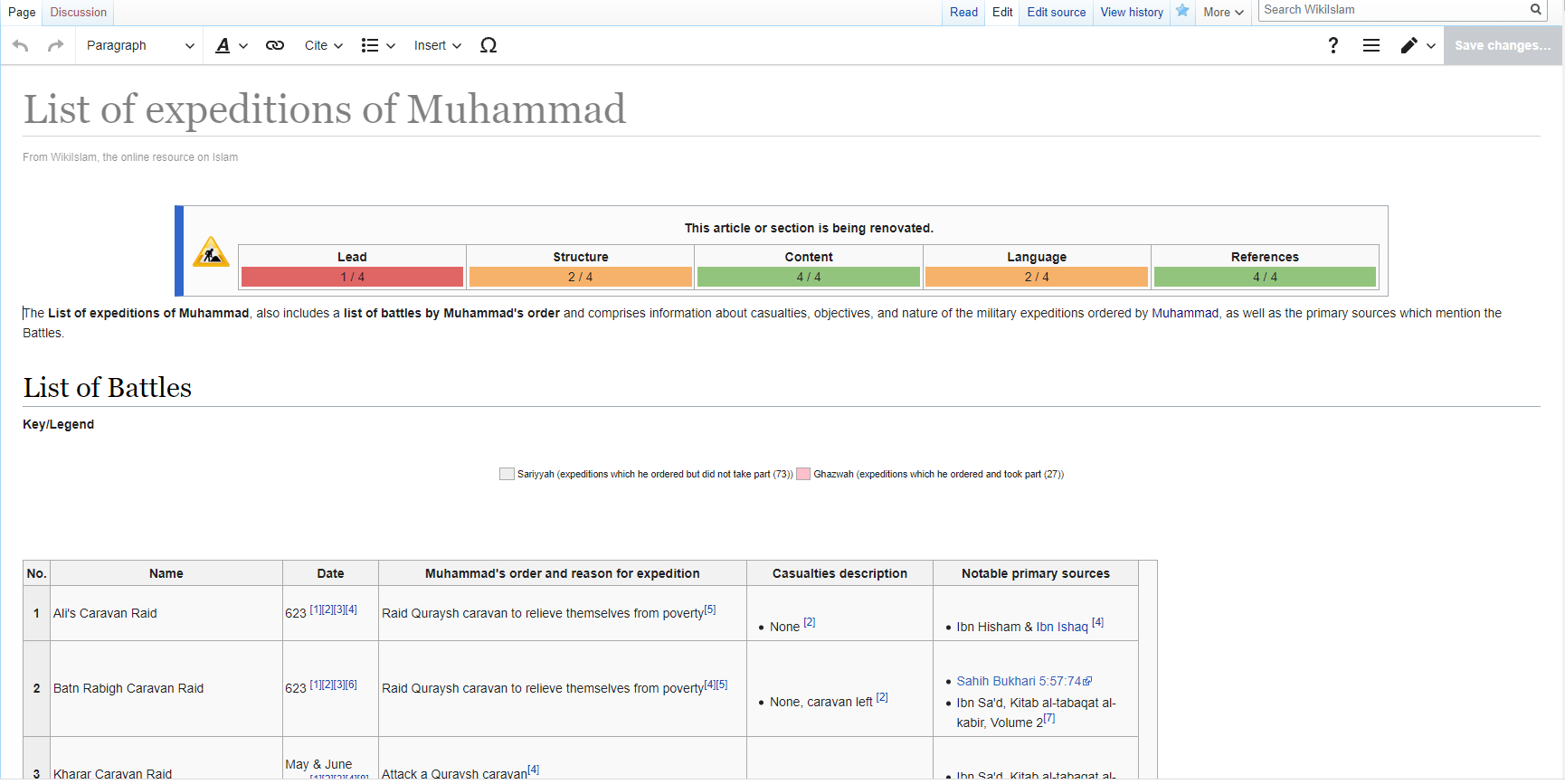Open the View history tab

[x=1132, y=13]
